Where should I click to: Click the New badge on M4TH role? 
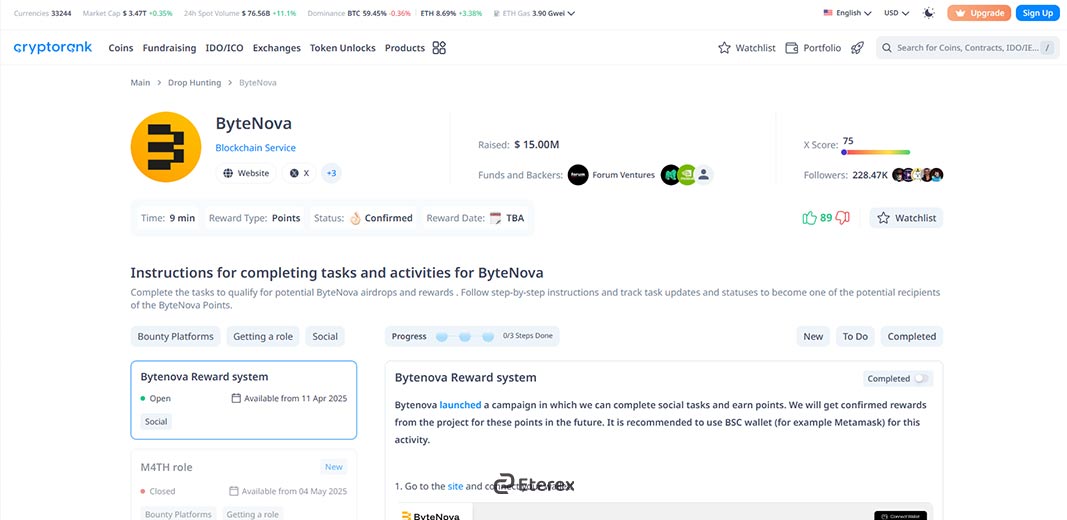point(333,467)
